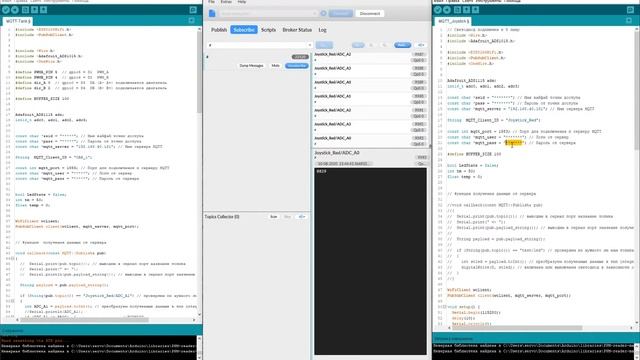
Task: Switch to the Broker Status tab
Action: coord(297,30)
